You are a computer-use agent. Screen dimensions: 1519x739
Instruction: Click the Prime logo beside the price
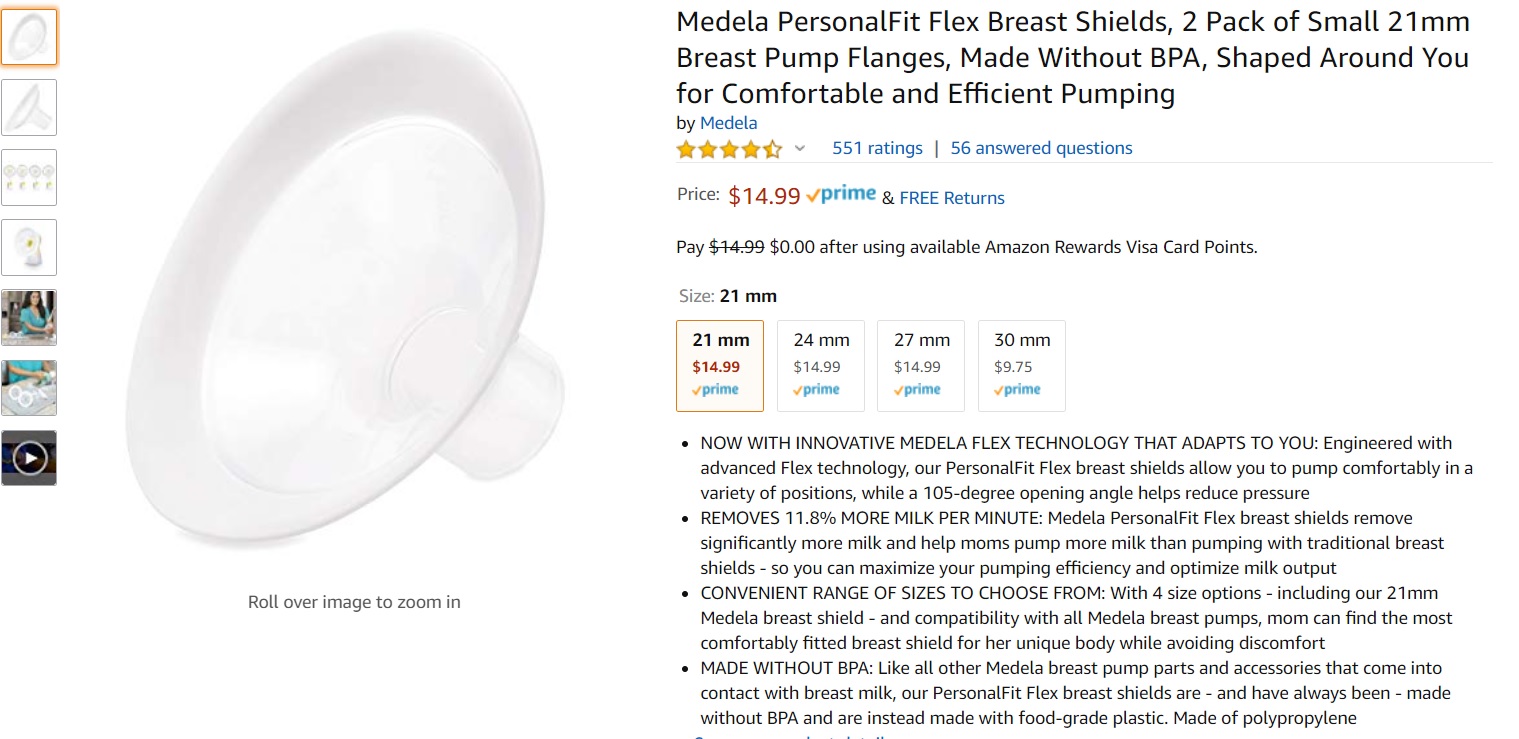point(841,195)
